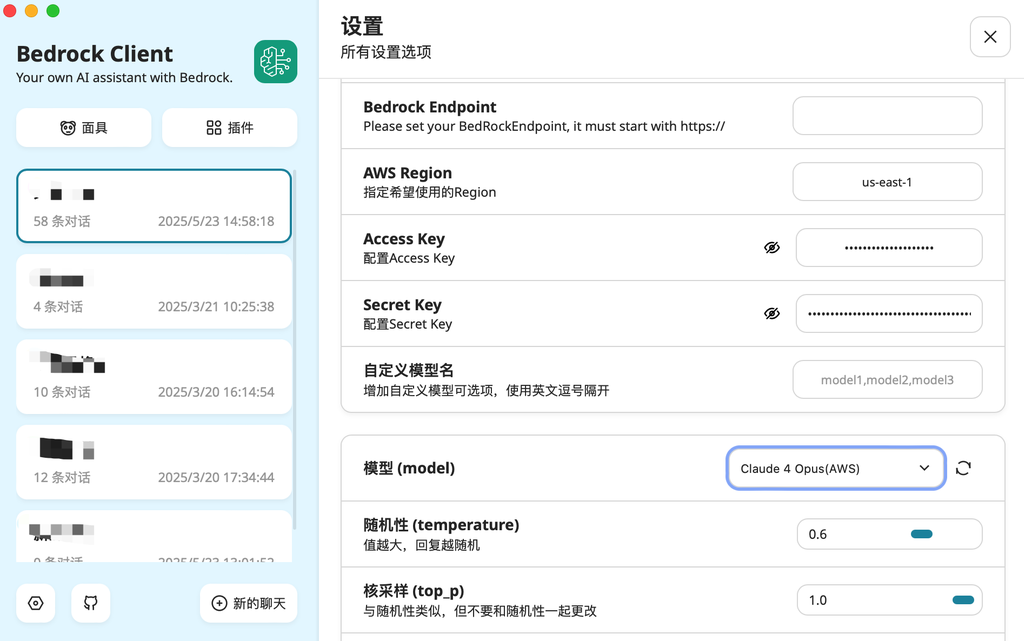Open the 面具 masks page
The width and height of the screenshot is (1024, 641).
click(x=84, y=127)
